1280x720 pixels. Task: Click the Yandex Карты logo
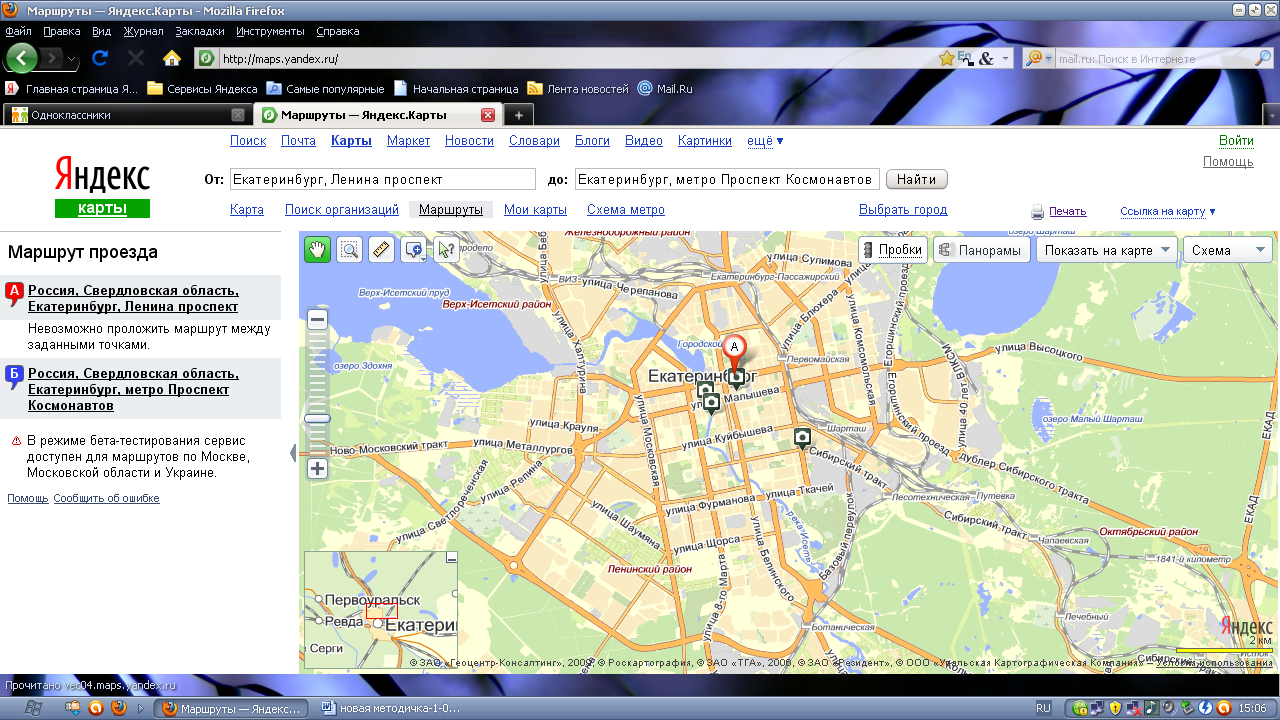102,186
